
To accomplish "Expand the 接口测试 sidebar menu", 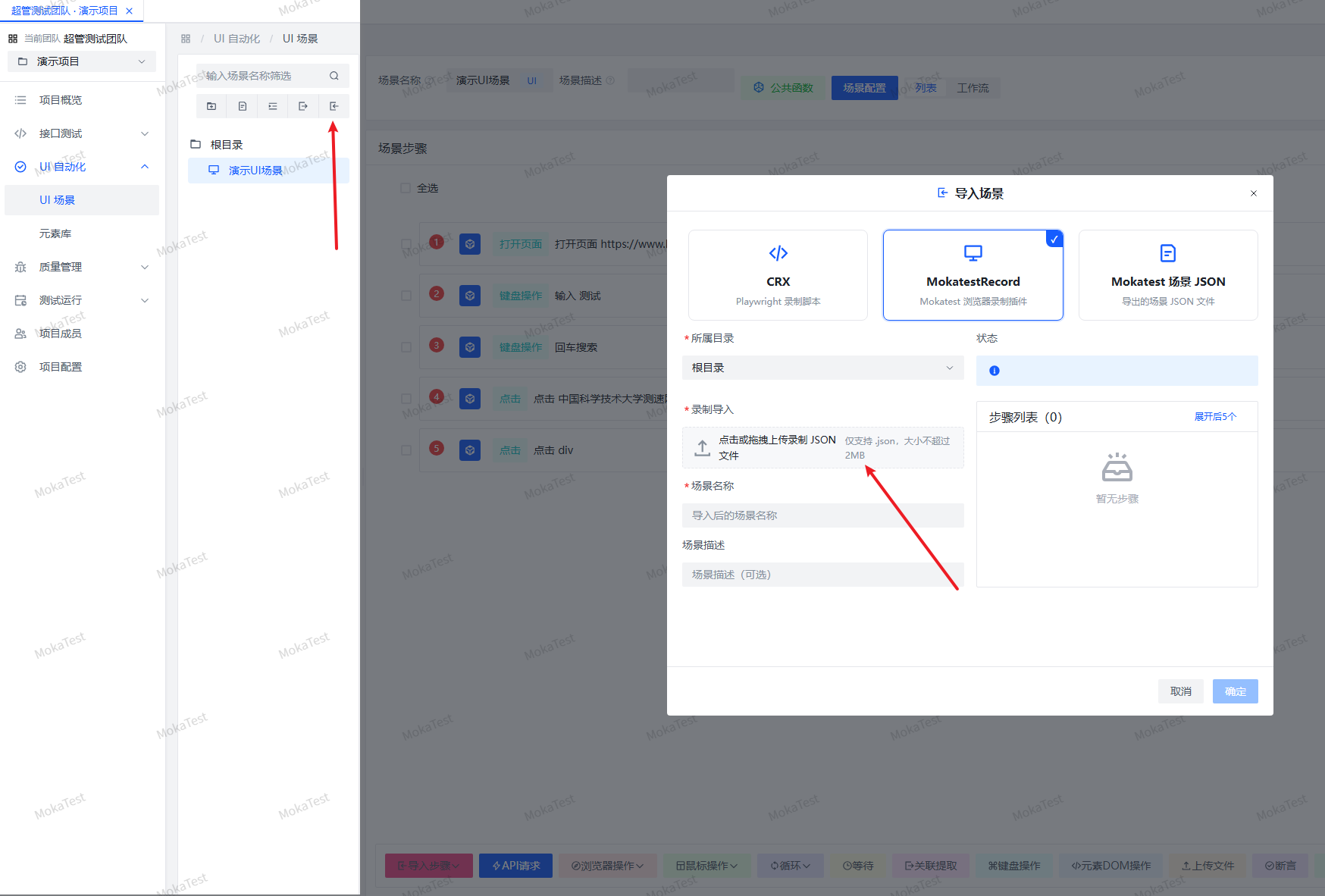I will pos(82,133).
